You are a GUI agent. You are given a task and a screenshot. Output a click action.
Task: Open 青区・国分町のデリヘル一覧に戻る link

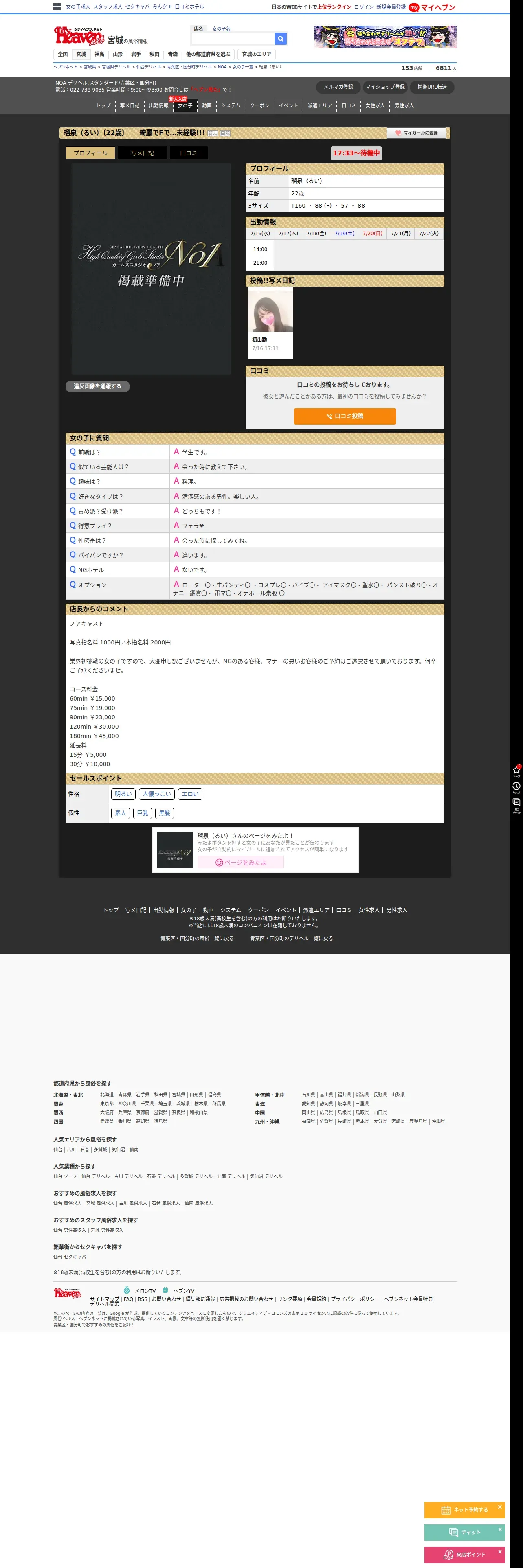click(292, 939)
